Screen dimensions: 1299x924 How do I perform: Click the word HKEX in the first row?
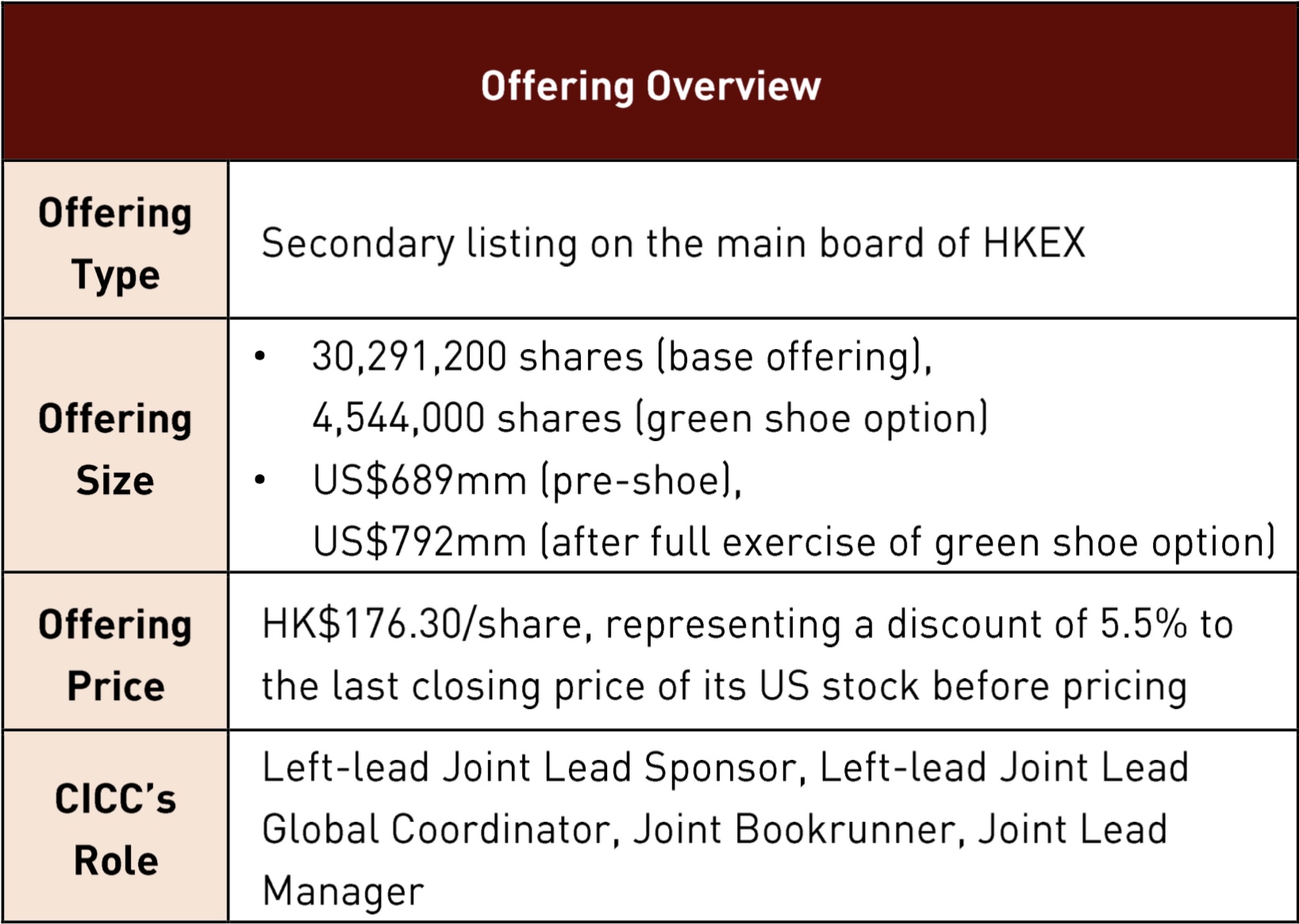[1033, 243]
